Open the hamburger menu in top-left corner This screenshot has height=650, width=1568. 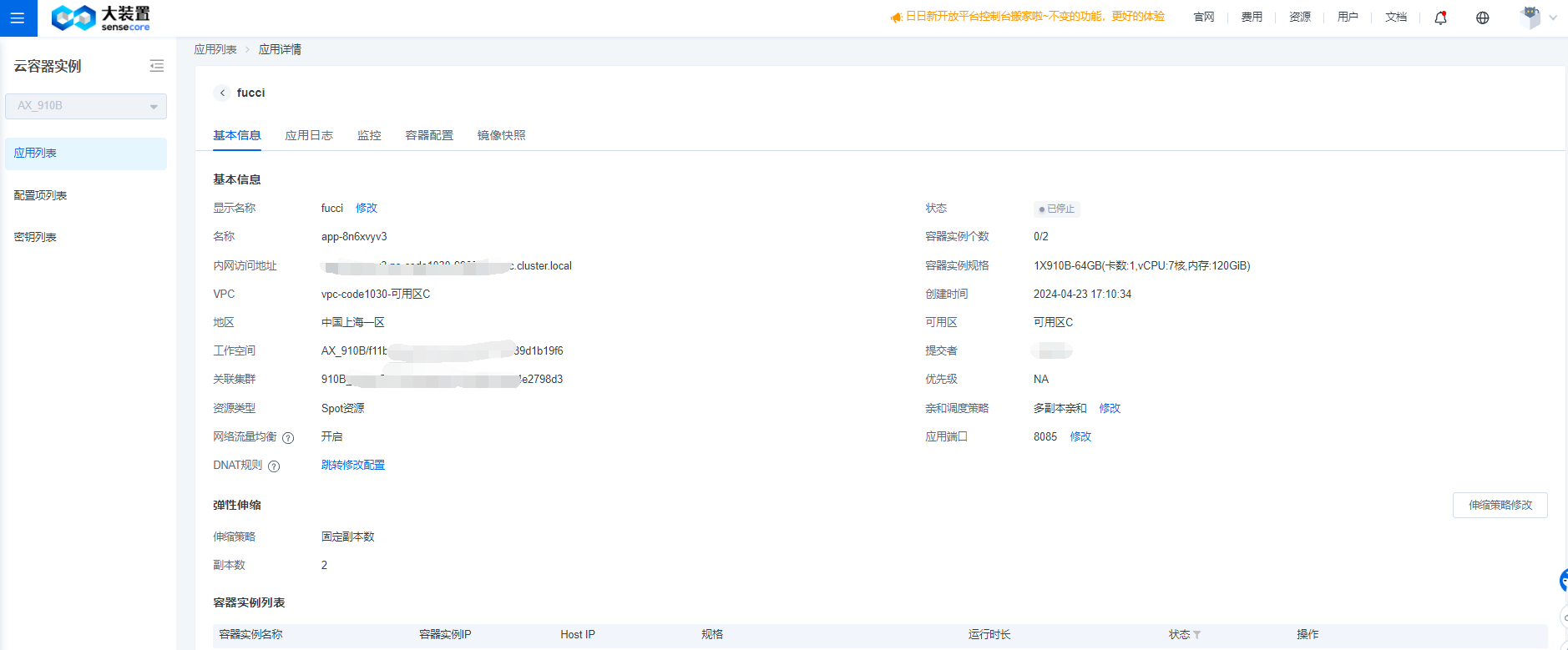coord(18,18)
